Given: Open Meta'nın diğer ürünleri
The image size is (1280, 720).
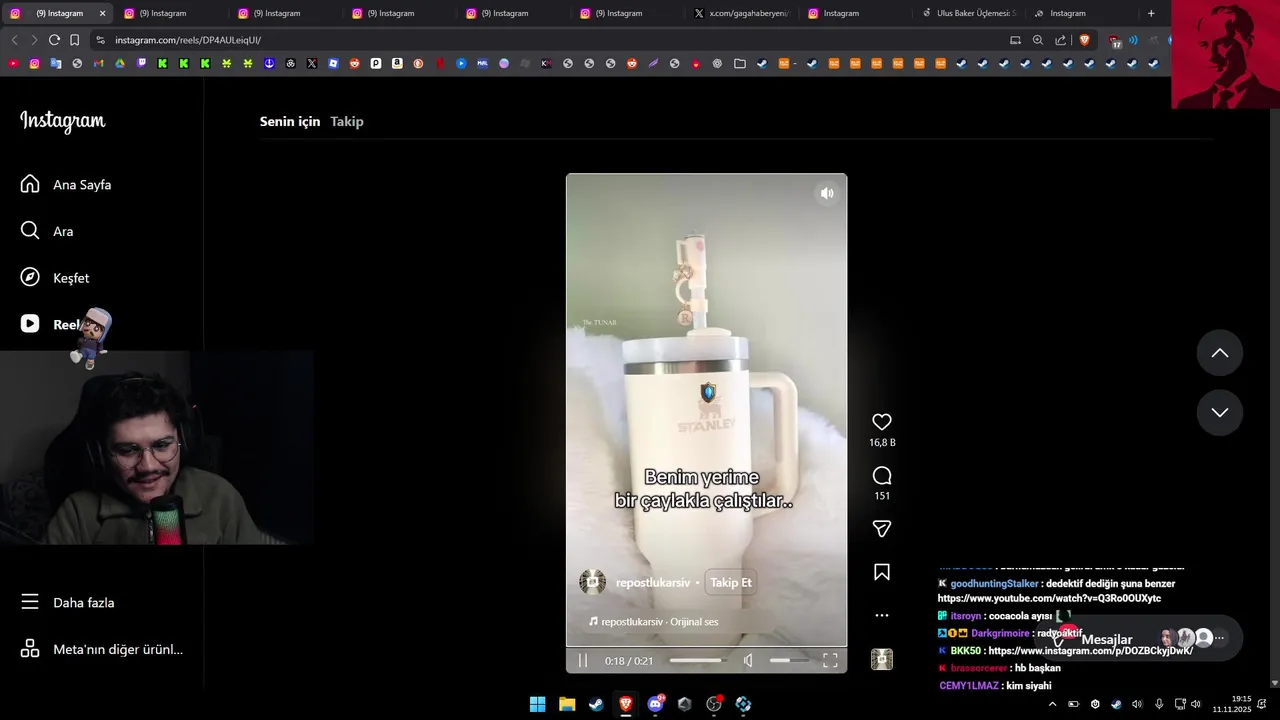Looking at the screenshot, I should (102, 650).
